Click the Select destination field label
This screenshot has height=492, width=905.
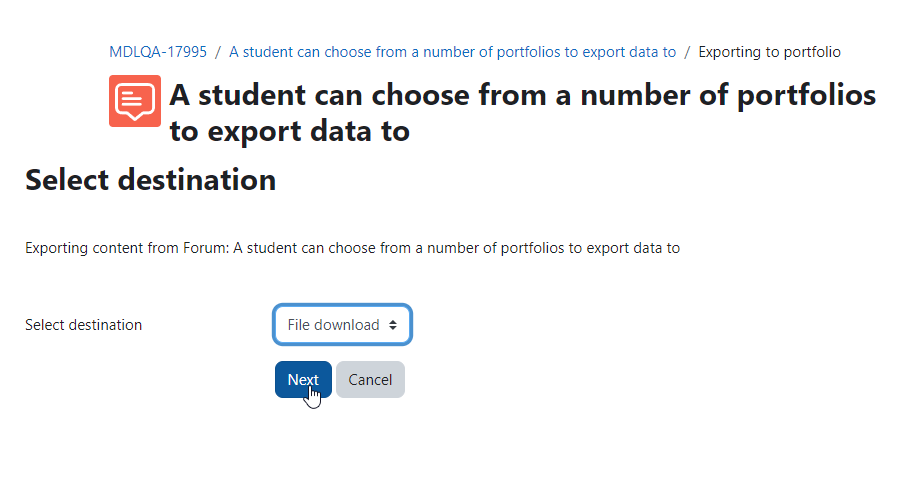tap(84, 325)
